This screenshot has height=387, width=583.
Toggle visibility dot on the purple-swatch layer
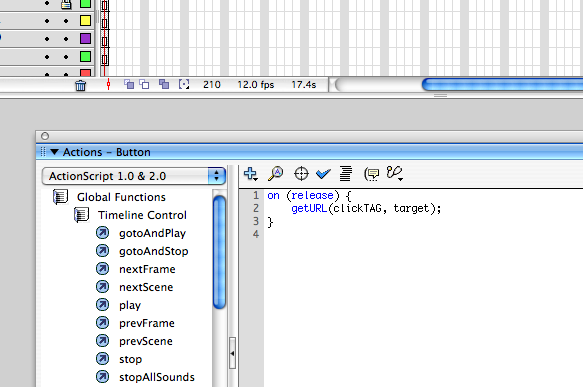pyautogui.click(x=47, y=39)
